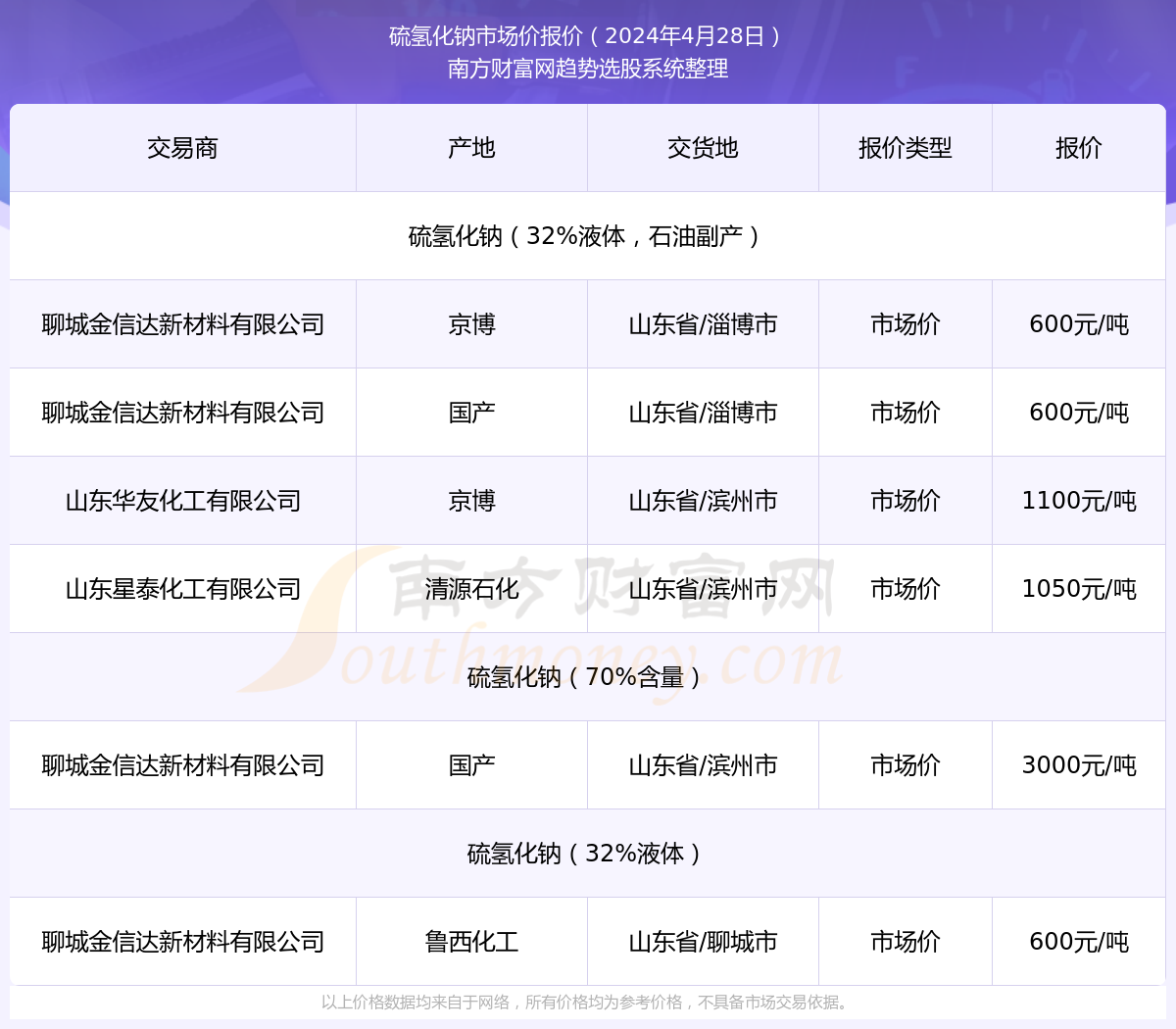Screen dimensions: 1176x1029
Task: Click 市场价 in the 山东星泰化工 row
Action: click(x=906, y=589)
